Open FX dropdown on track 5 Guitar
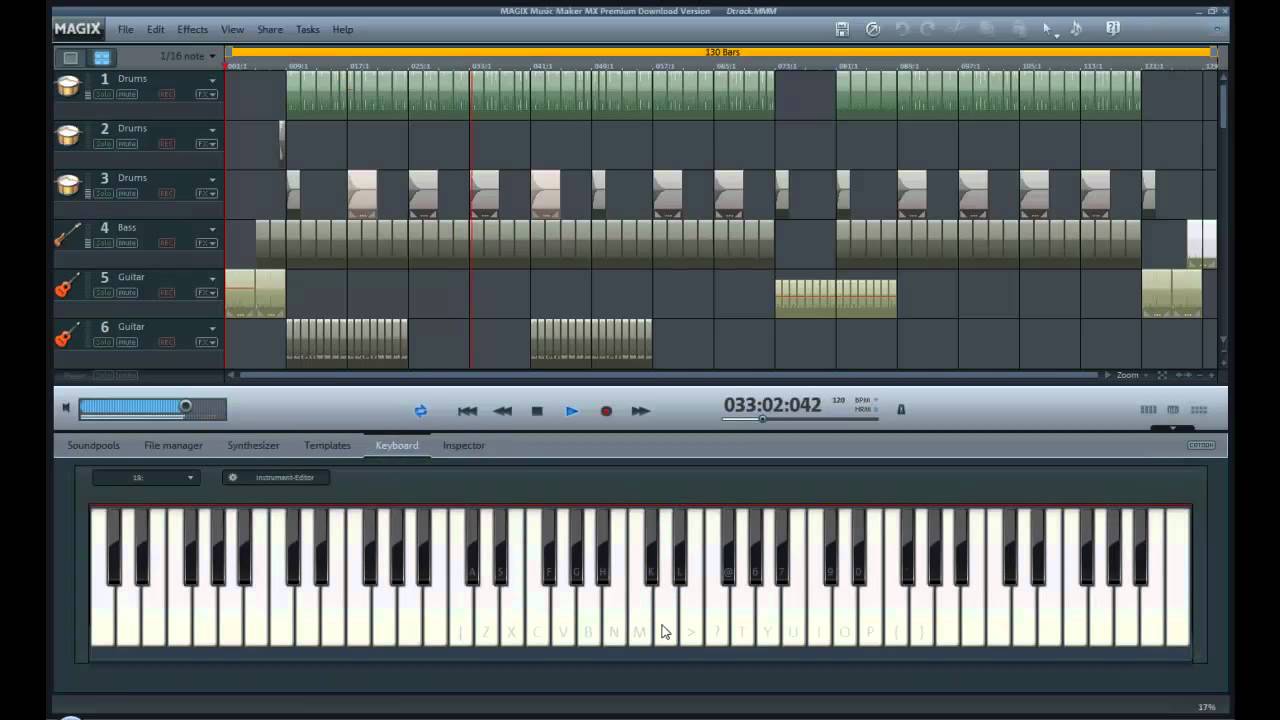 coord(206,293)
